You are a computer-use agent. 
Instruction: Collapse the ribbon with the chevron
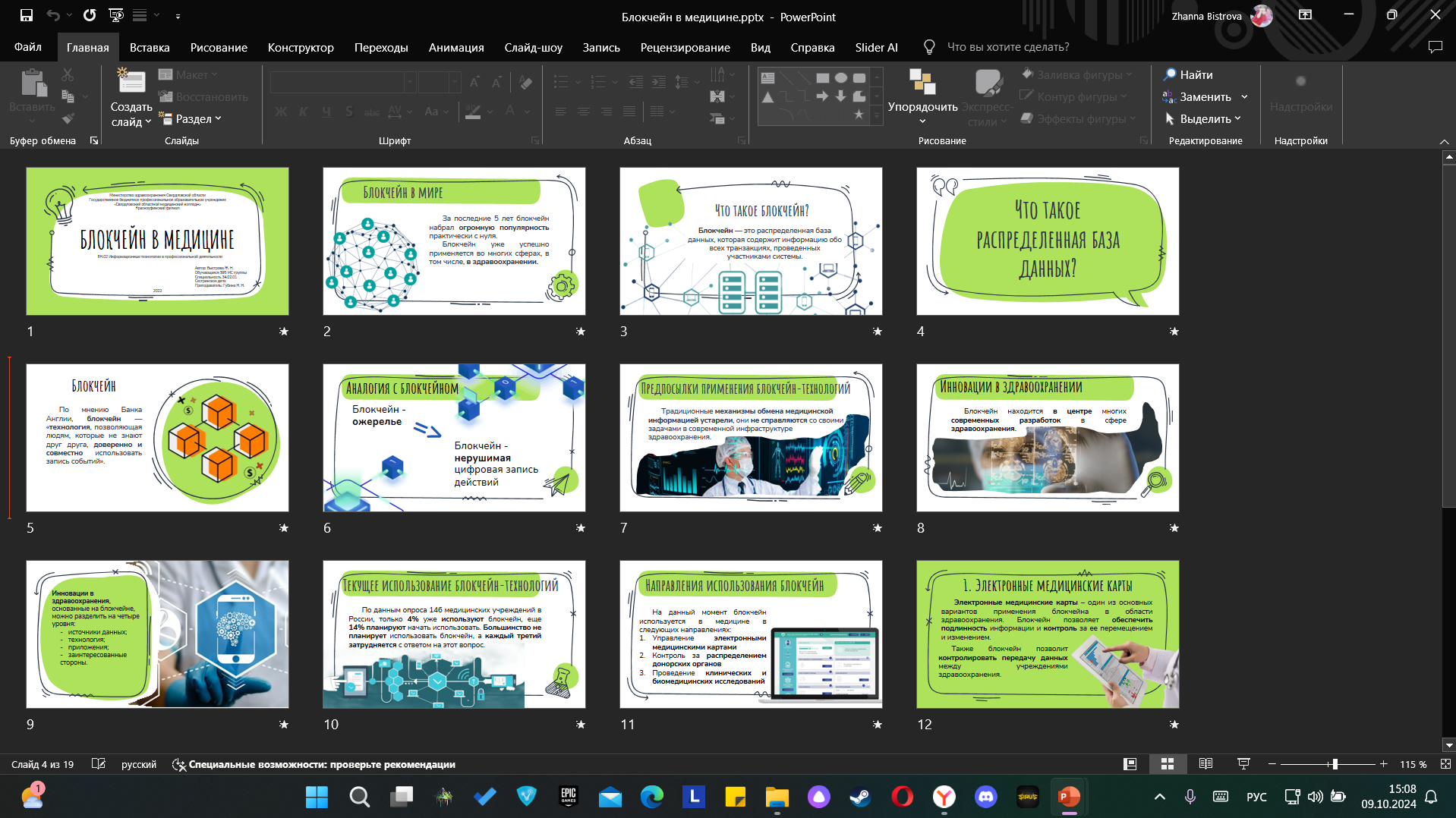[1444, 141]
